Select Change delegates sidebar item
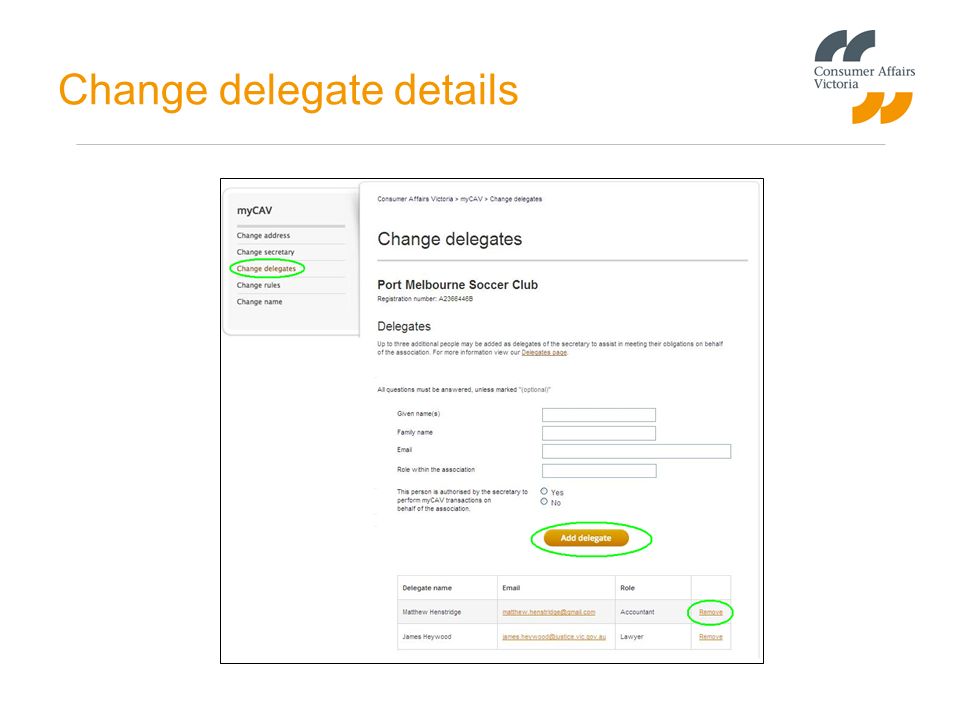Screen dimensions: 960x720 click(266, 269)
